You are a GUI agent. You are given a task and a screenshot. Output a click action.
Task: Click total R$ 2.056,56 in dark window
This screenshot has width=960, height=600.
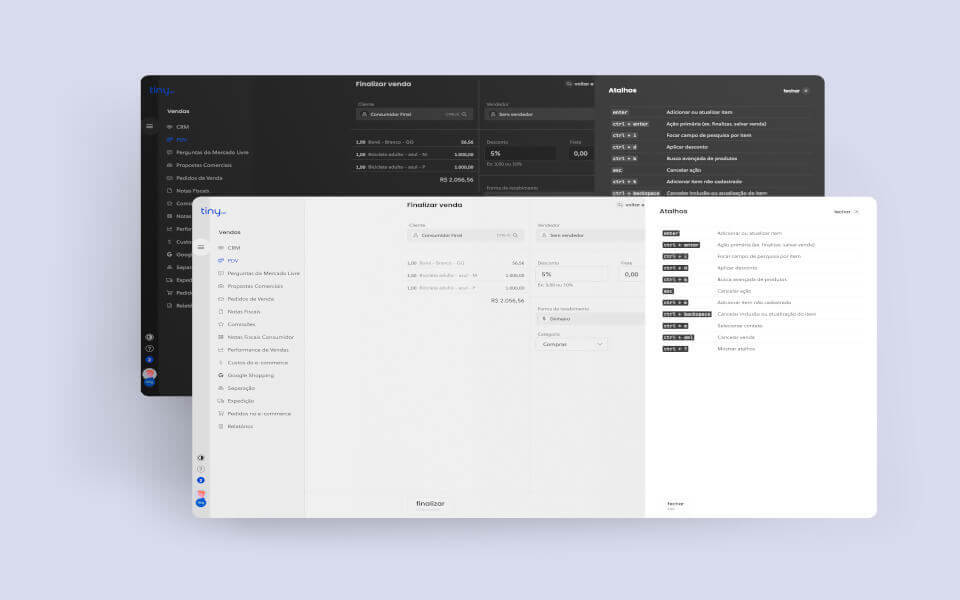(x=456, y=180)
